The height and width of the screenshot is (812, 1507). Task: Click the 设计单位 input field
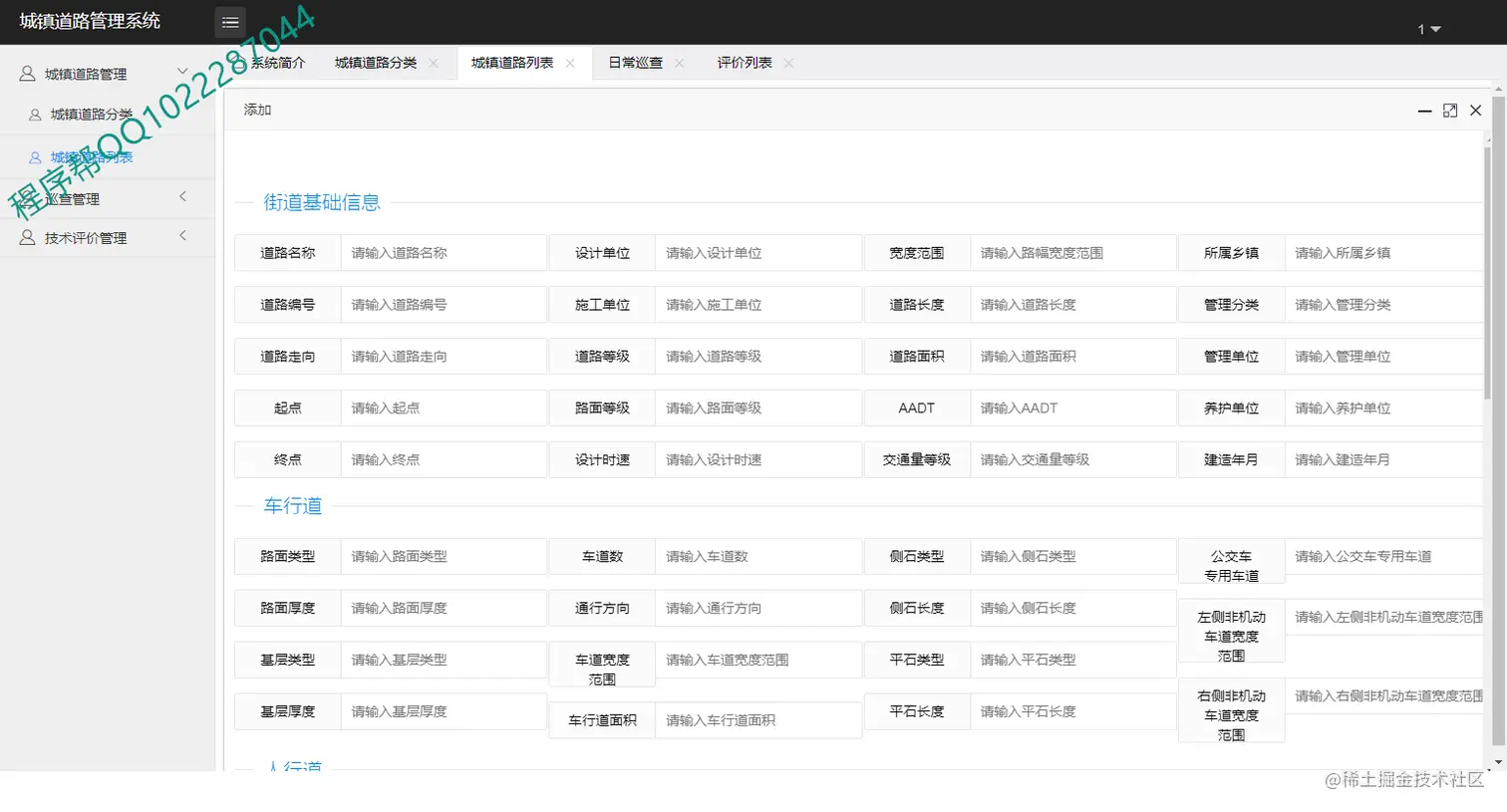pyautogui.click(x=758, y=253)
